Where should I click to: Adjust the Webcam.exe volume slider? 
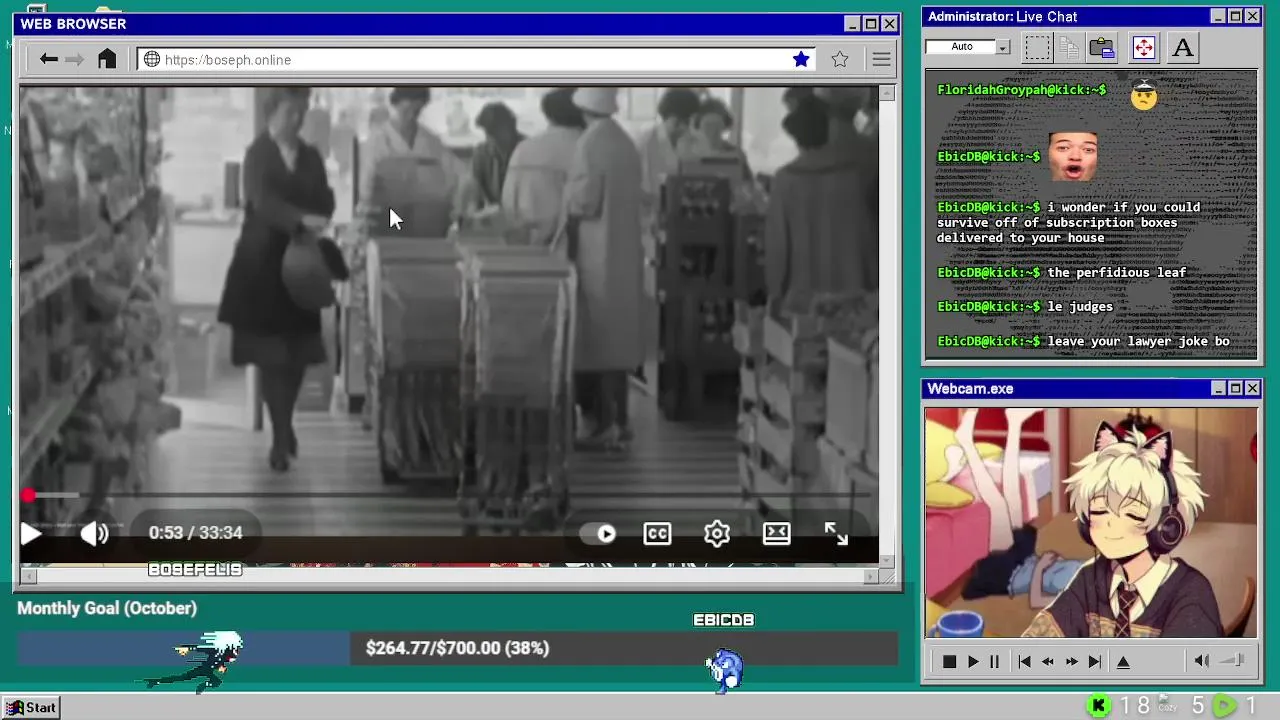point(1232,660)
